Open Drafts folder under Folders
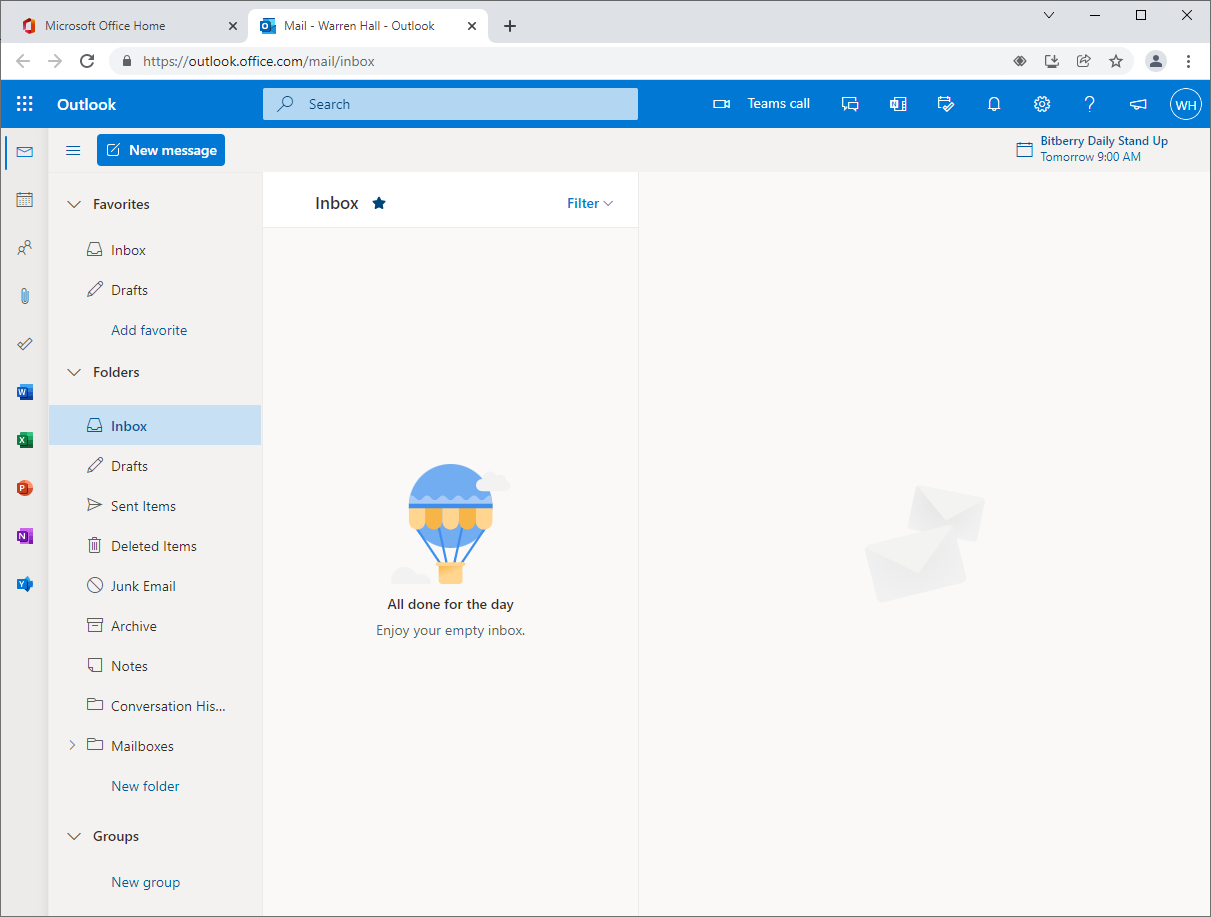Image resolution: width=1211 pixels, height=917 pixels. point(155,466)
